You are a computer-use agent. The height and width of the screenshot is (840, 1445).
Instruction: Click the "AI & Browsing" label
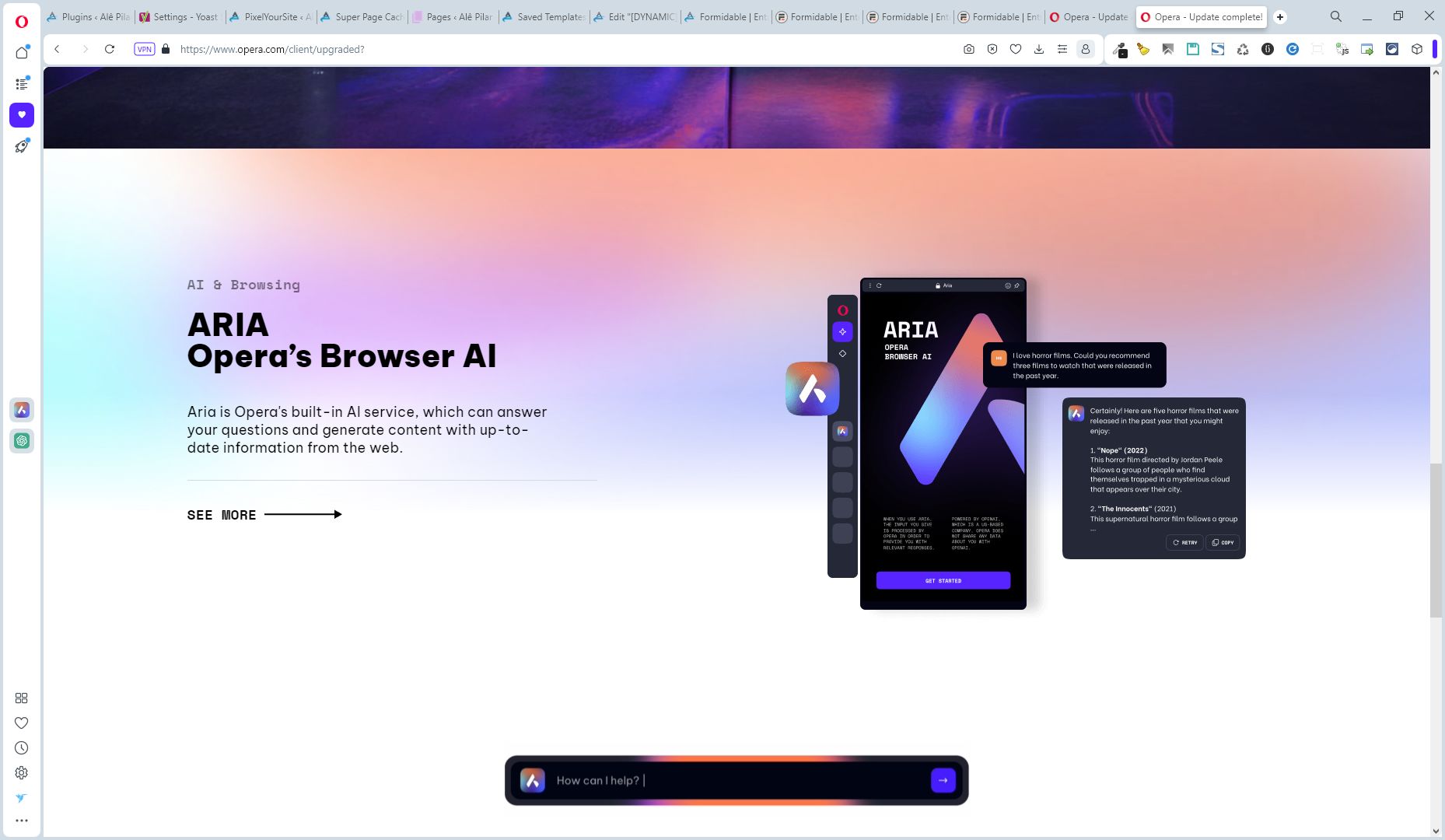(x=243, y=285)
